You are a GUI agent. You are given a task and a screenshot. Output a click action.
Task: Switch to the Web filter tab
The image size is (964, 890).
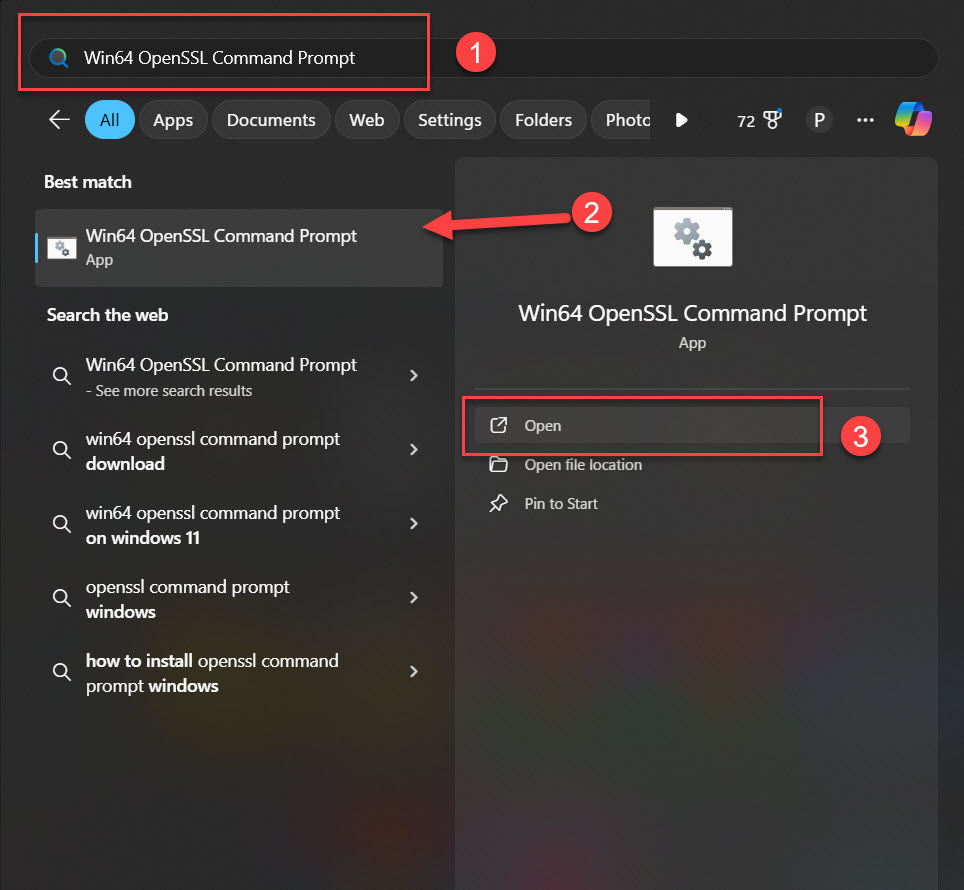(x=367, y=120)
